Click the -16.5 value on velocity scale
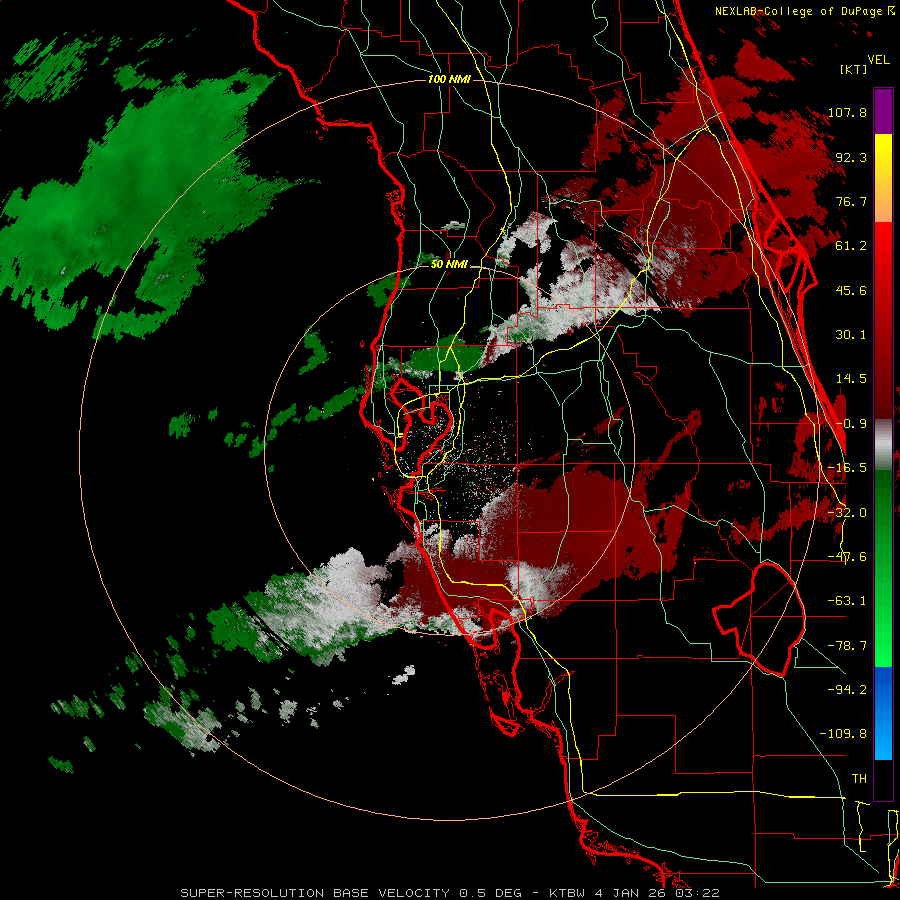The image size is (900, 900). click(x=848, y=468)
